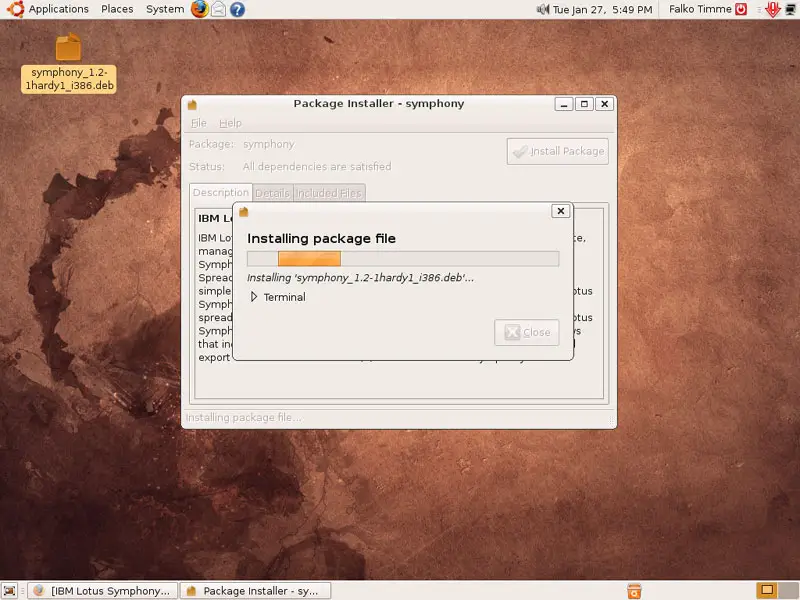Screen dimensions: 800x600
Task: Open the Applications menu
Action: pos(49,9)
